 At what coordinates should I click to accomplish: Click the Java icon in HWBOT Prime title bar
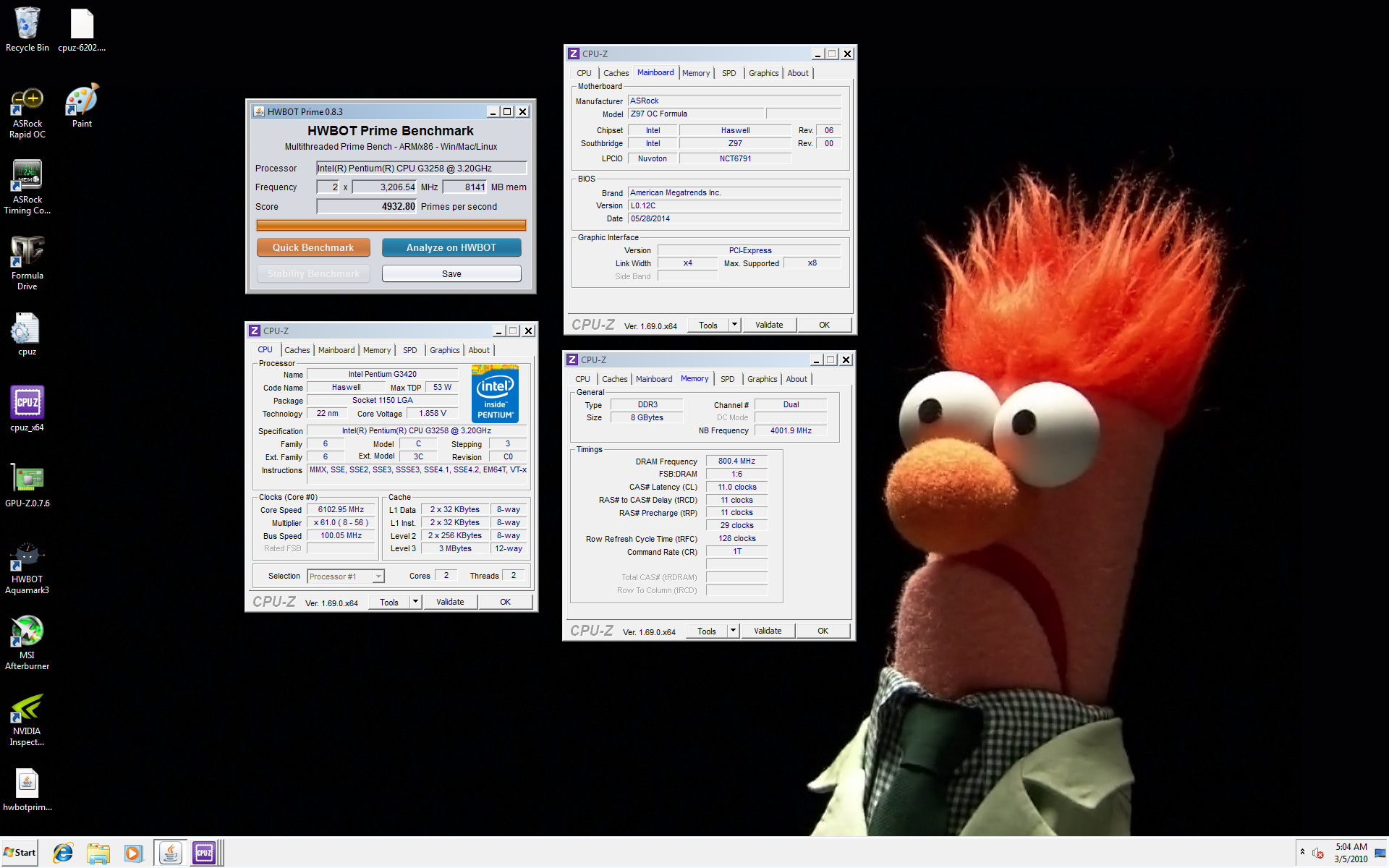259,111
